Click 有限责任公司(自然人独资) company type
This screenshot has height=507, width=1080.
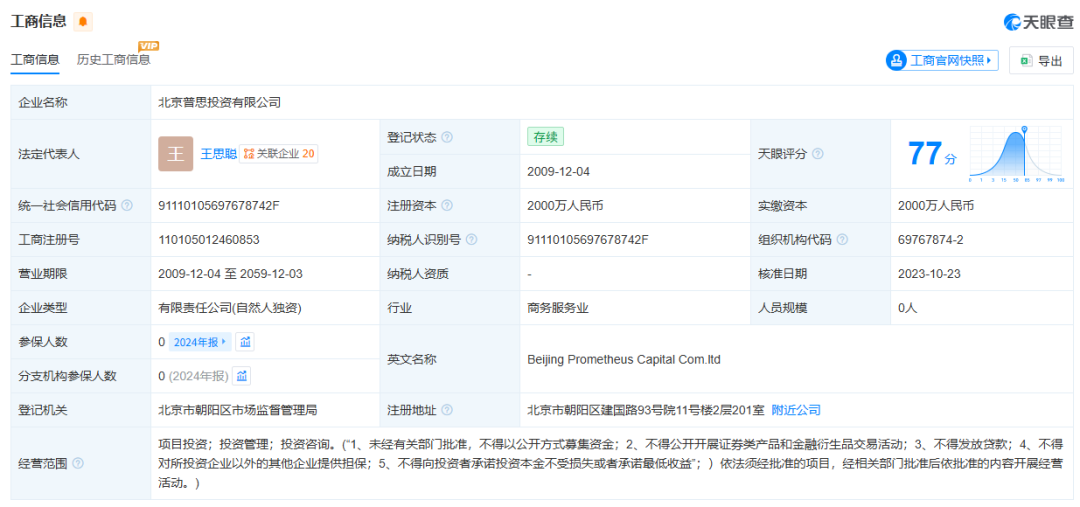point(229,308)
